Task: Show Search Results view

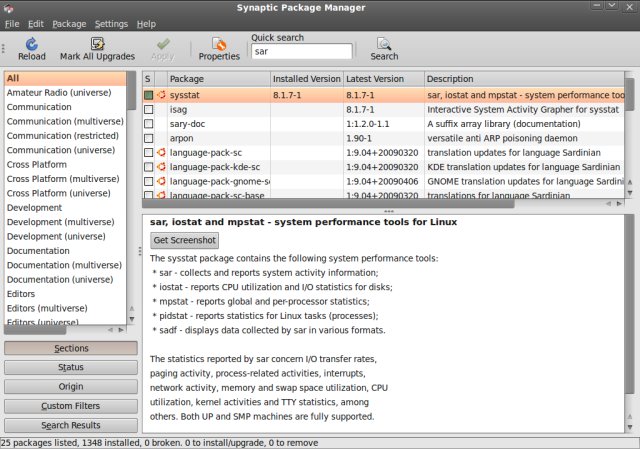Action: [x=71, y=425]
